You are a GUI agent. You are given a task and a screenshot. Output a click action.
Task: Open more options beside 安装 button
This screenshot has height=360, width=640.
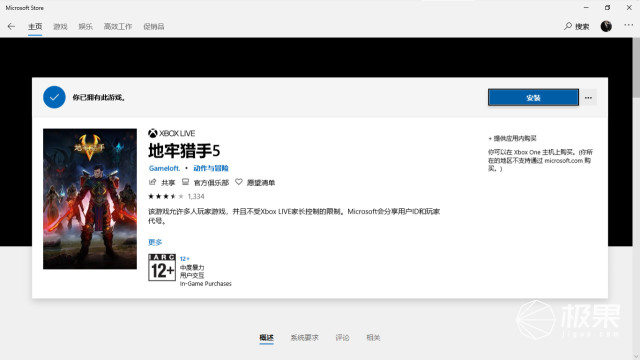(x=588, y=98)
